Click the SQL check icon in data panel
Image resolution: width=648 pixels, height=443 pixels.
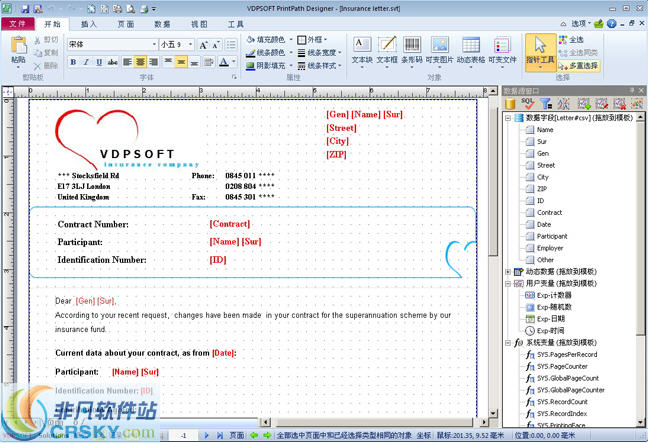pyautogui.click(x=528, y=103)
